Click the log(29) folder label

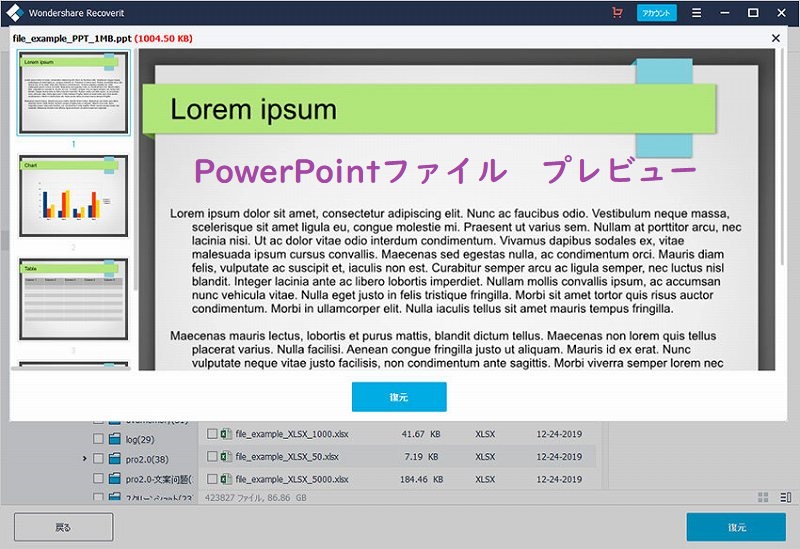click(140, 439)
